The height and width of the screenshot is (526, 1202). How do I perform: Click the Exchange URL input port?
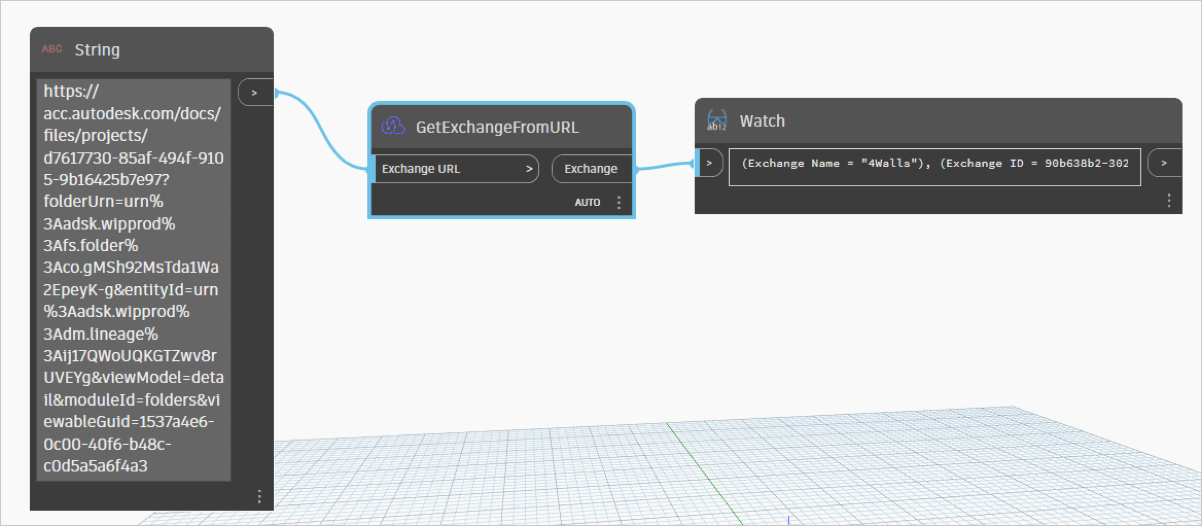click(x=457, y=169)
